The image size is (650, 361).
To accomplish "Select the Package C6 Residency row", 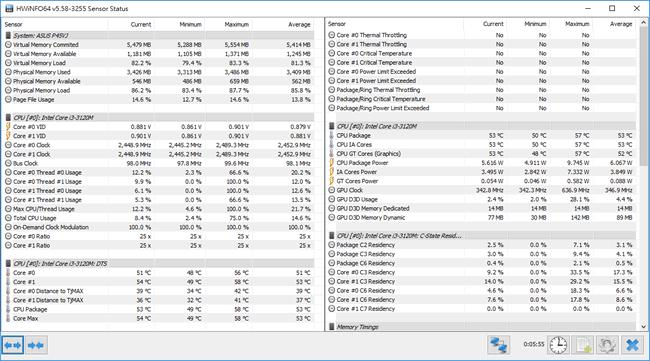I will (x=482, y=263).
